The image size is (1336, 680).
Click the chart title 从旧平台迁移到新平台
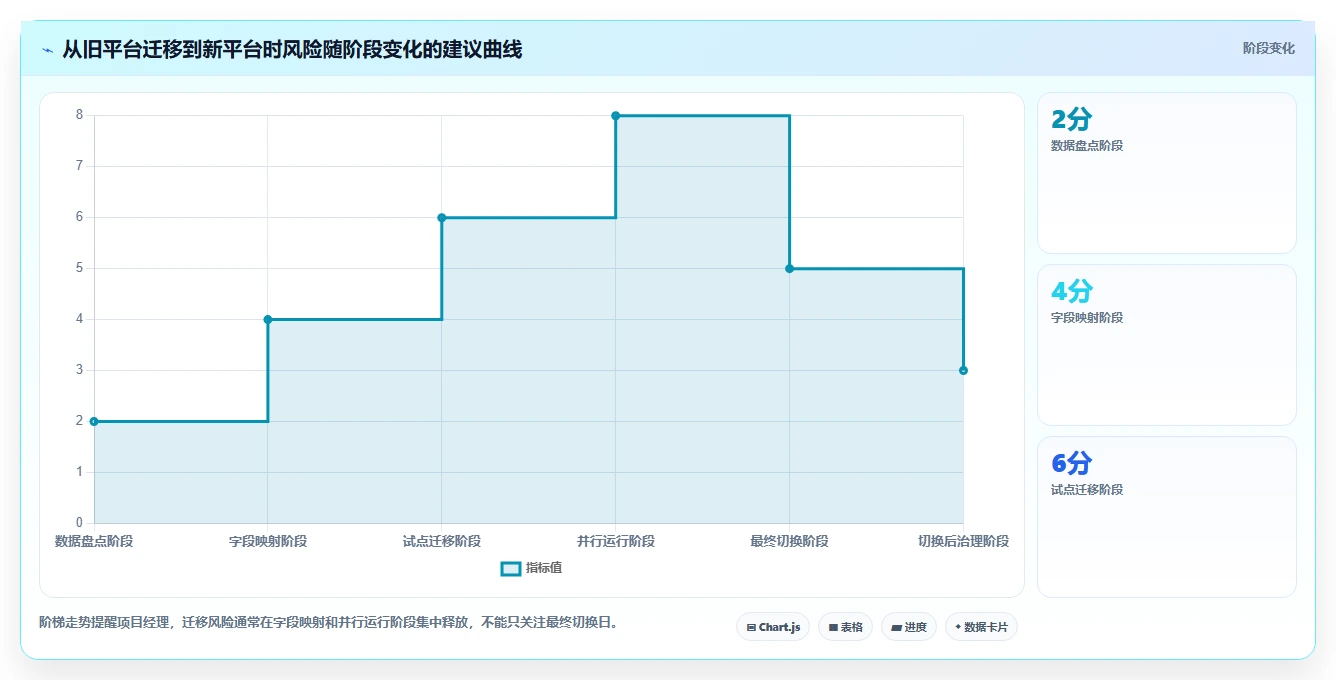point(292,49)
